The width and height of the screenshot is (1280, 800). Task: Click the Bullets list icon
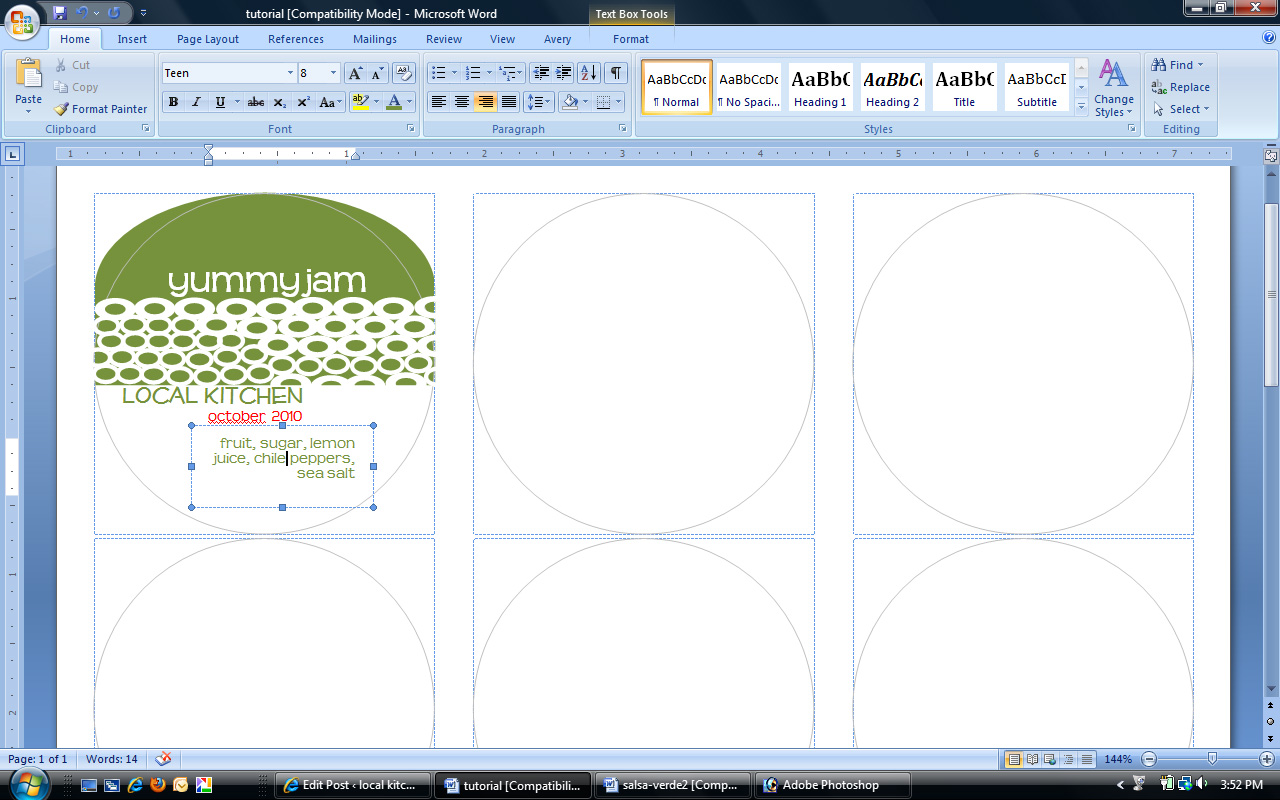(438, 73)
